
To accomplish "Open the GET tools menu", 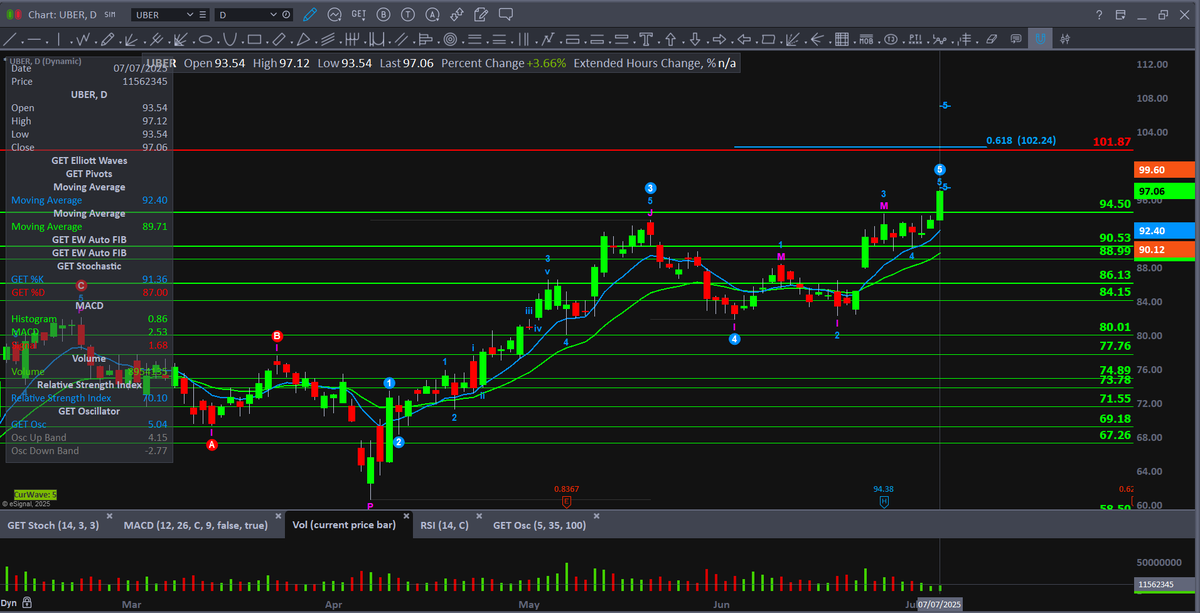I will click(359, 14).
